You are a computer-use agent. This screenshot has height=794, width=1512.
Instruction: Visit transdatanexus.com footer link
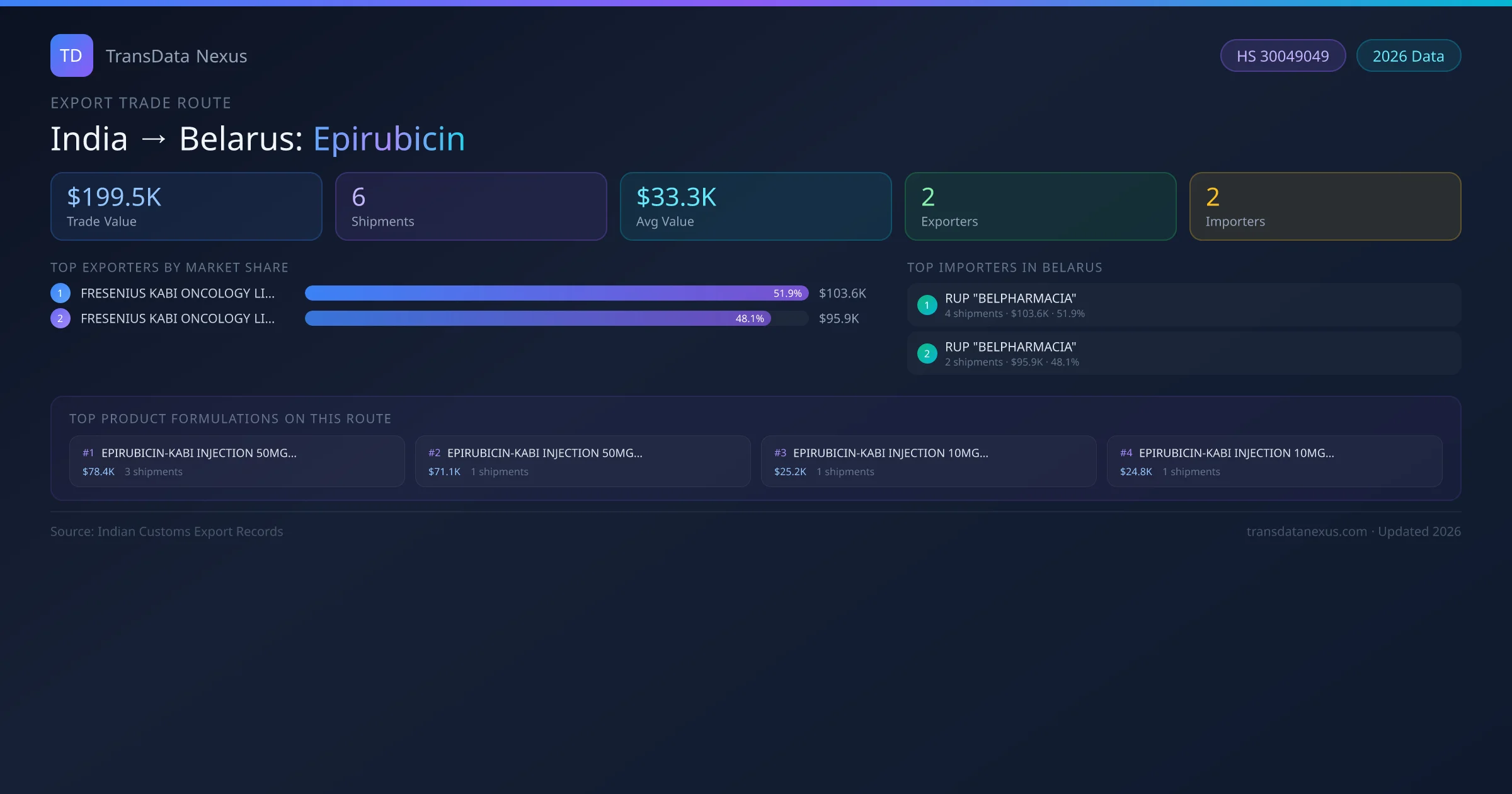1306,531
